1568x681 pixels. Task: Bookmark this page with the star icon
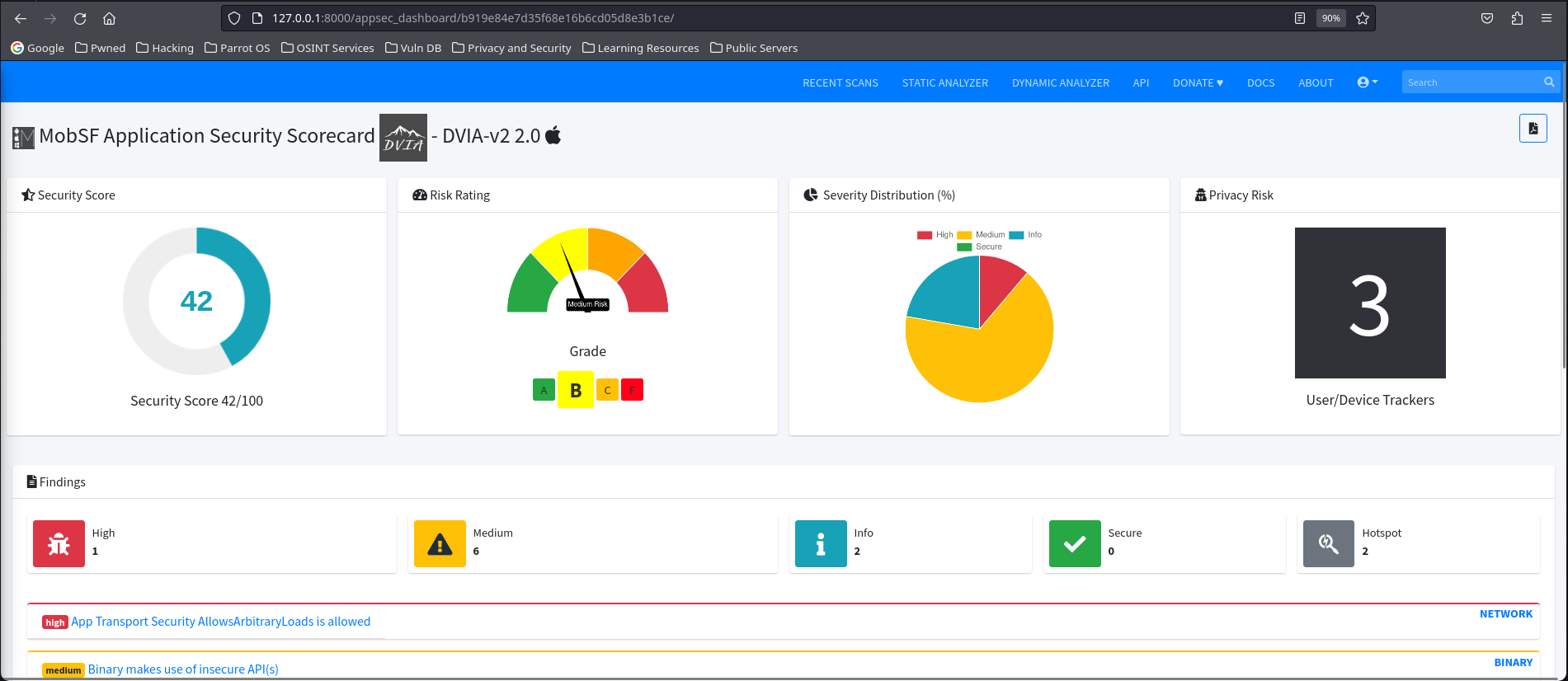[1363, 18]
